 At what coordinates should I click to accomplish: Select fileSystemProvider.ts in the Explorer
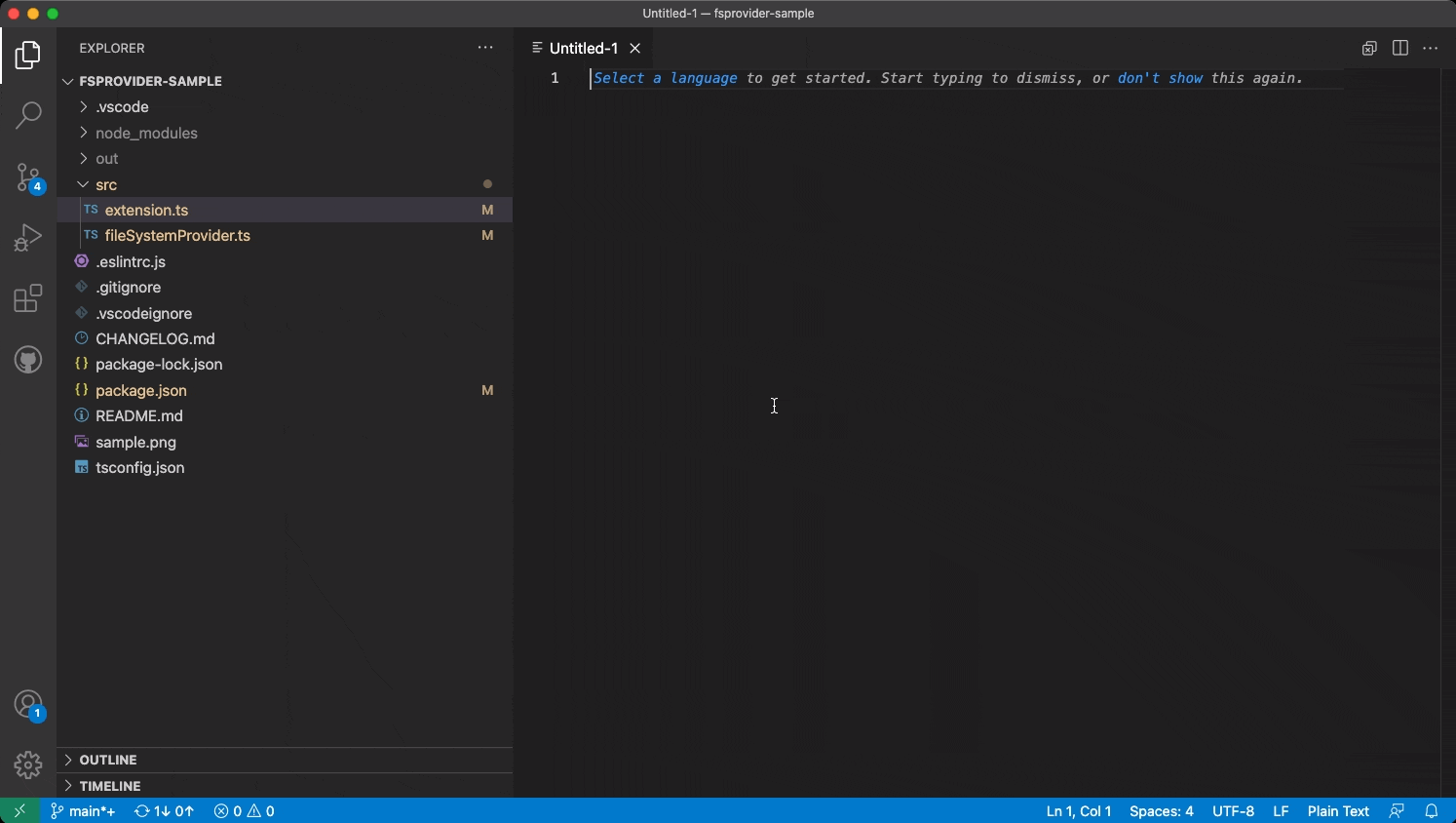pos(177,235)
